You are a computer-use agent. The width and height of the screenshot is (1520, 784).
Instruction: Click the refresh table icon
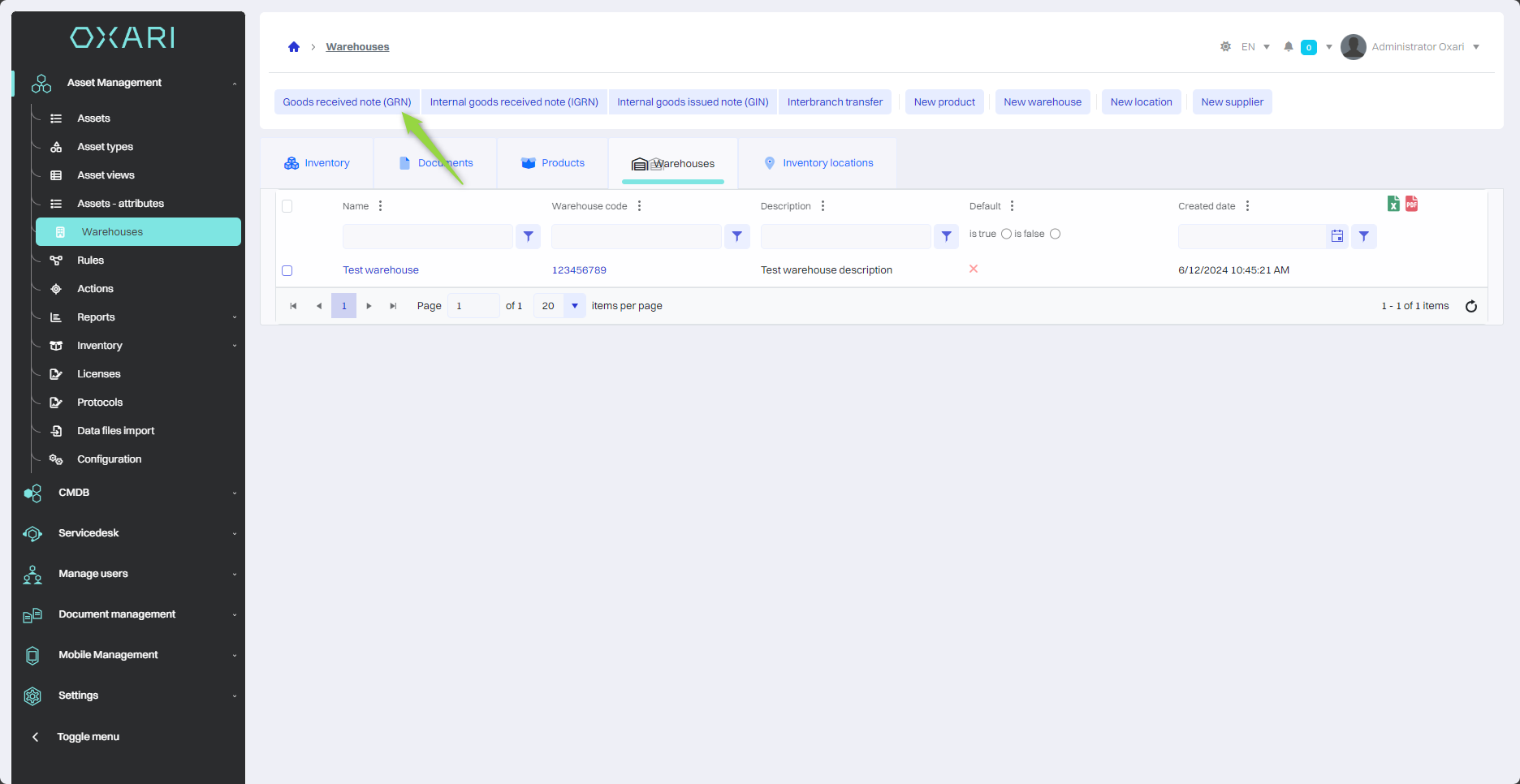point(1470,306)
